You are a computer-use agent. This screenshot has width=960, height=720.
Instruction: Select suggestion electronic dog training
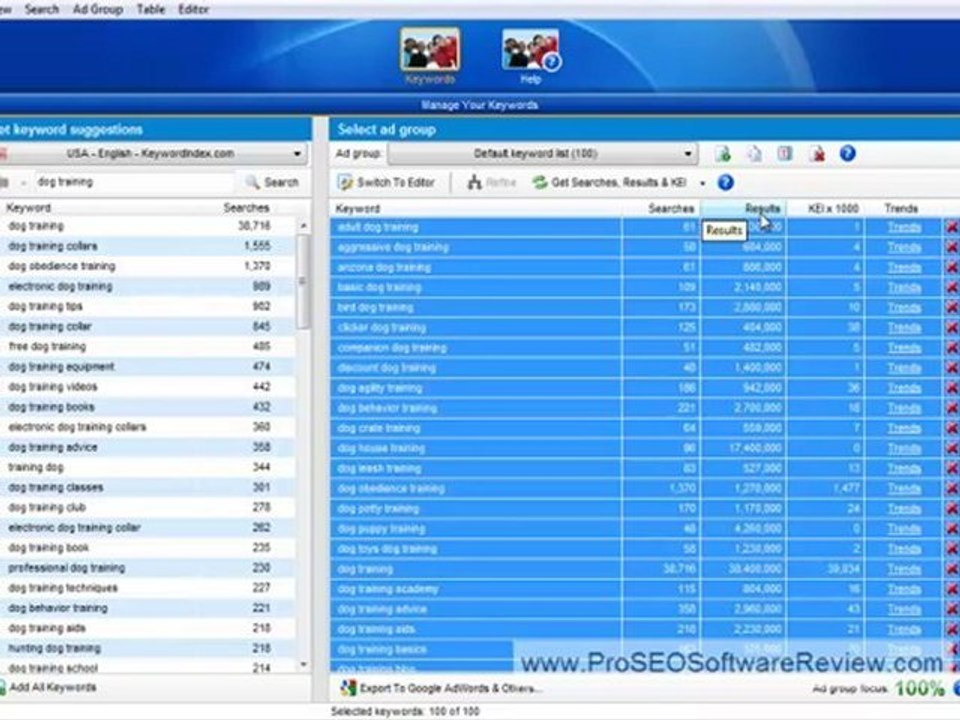(148, 287)
